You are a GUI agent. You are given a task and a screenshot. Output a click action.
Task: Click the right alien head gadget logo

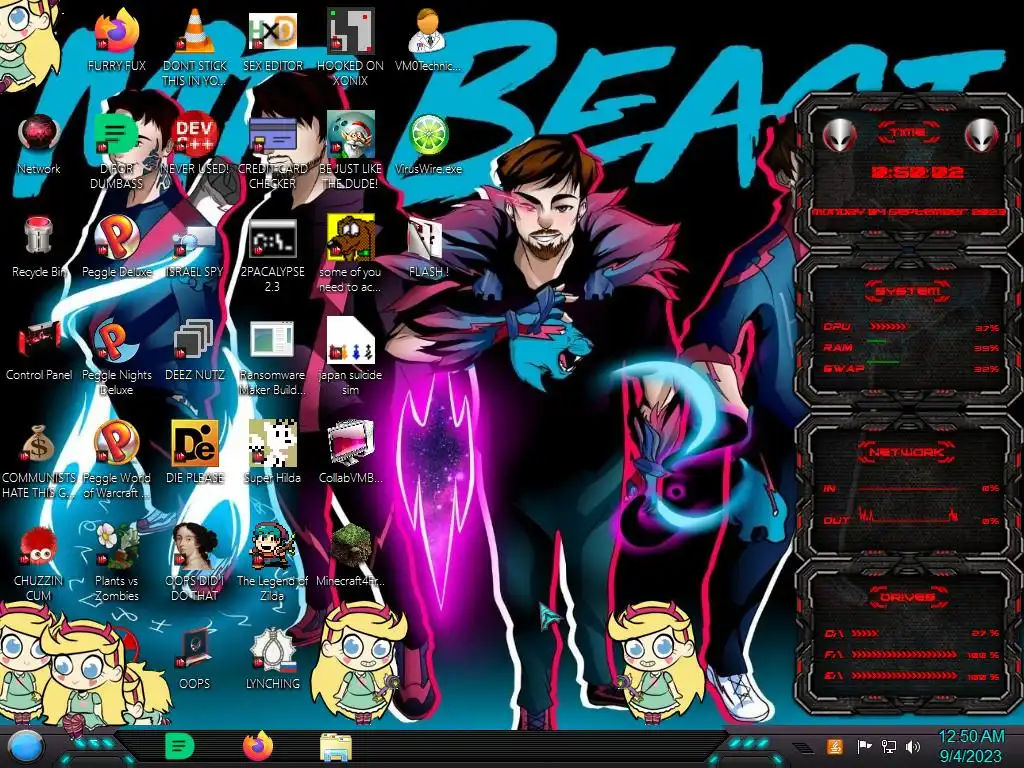(x=981, y=136)
